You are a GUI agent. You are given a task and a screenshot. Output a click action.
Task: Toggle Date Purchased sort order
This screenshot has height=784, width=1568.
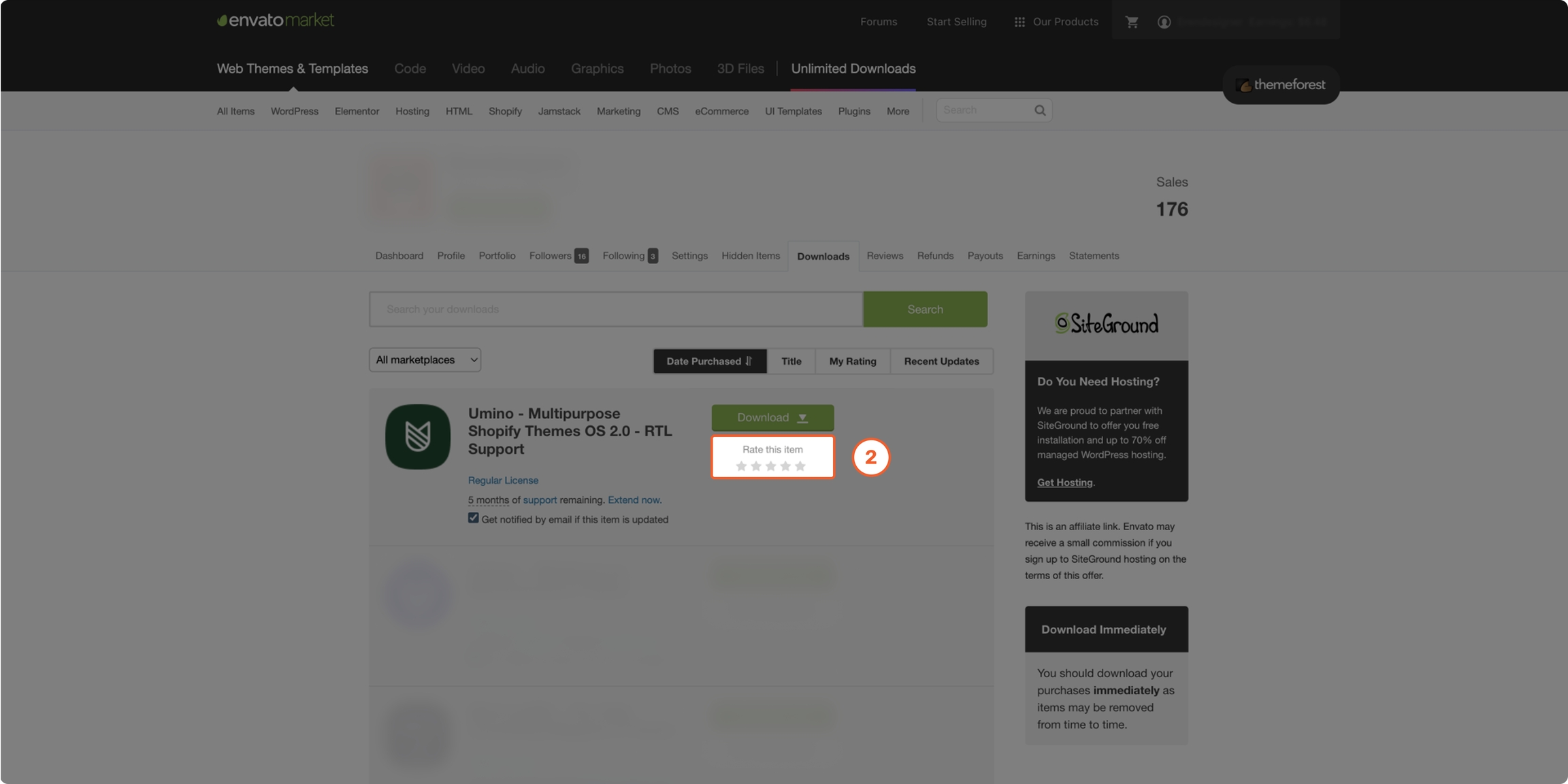[x=709, y=361]
